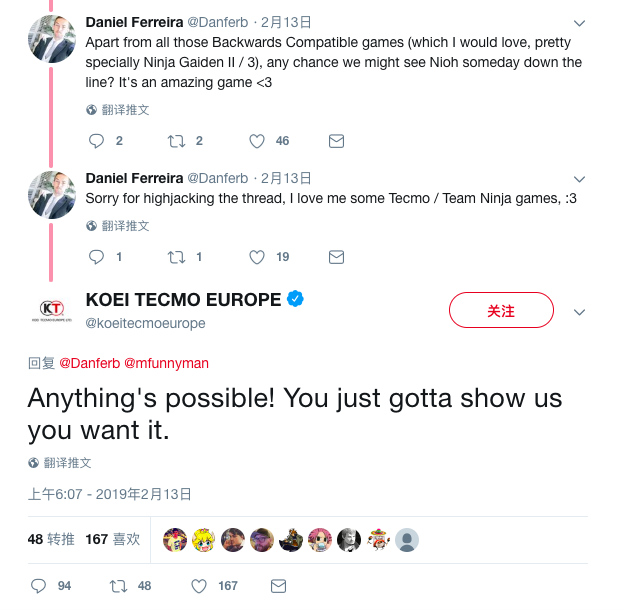Like the tweet with 19 likes
This screenshot has width=624, height=610.
point(257,257)
